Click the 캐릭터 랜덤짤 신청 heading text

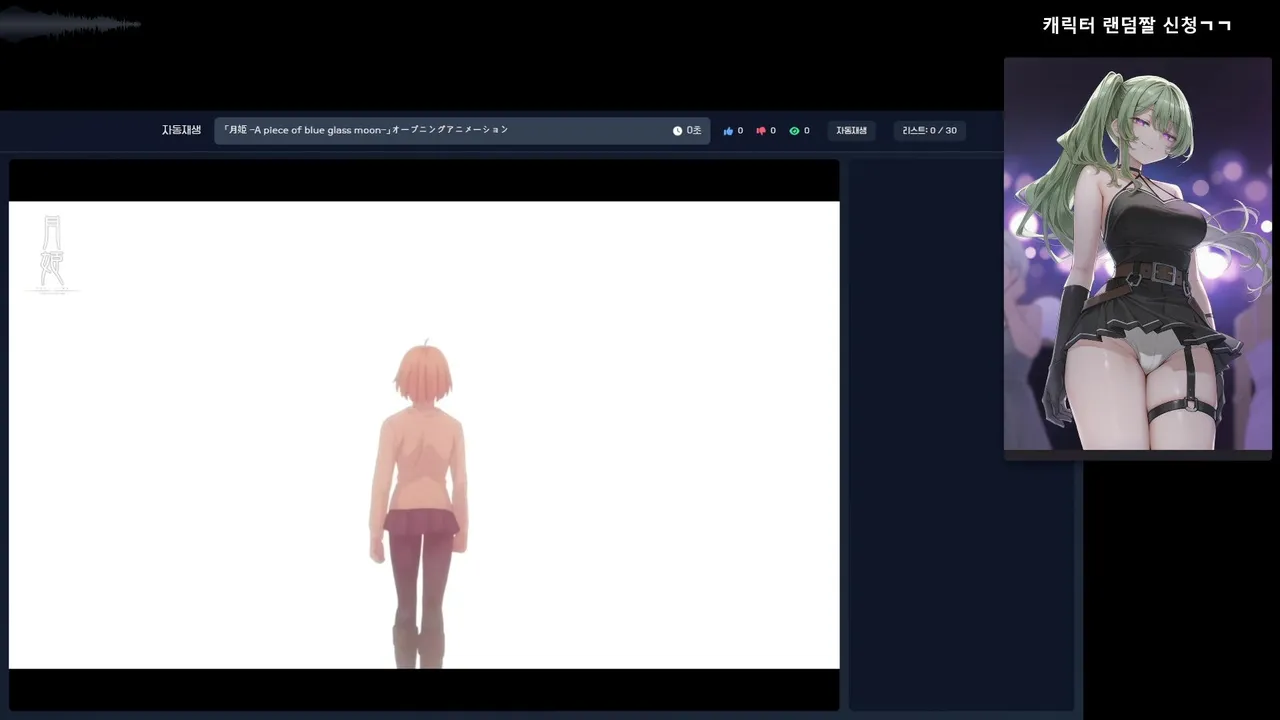click(1137, 25)
